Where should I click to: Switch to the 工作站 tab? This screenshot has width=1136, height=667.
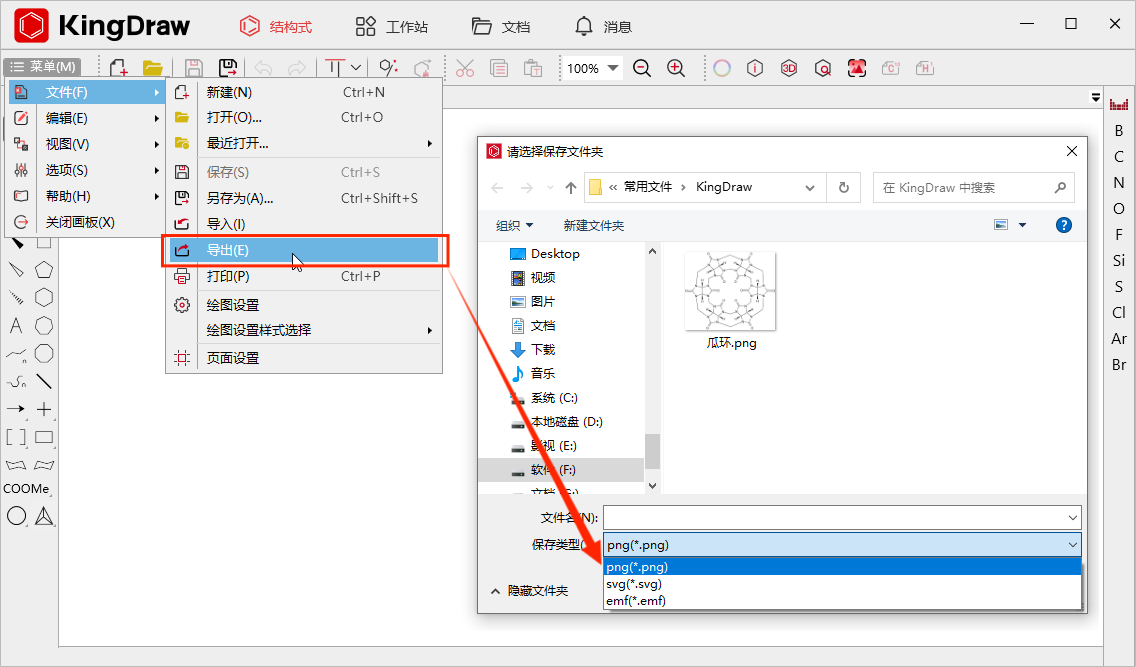coord(391,27)
